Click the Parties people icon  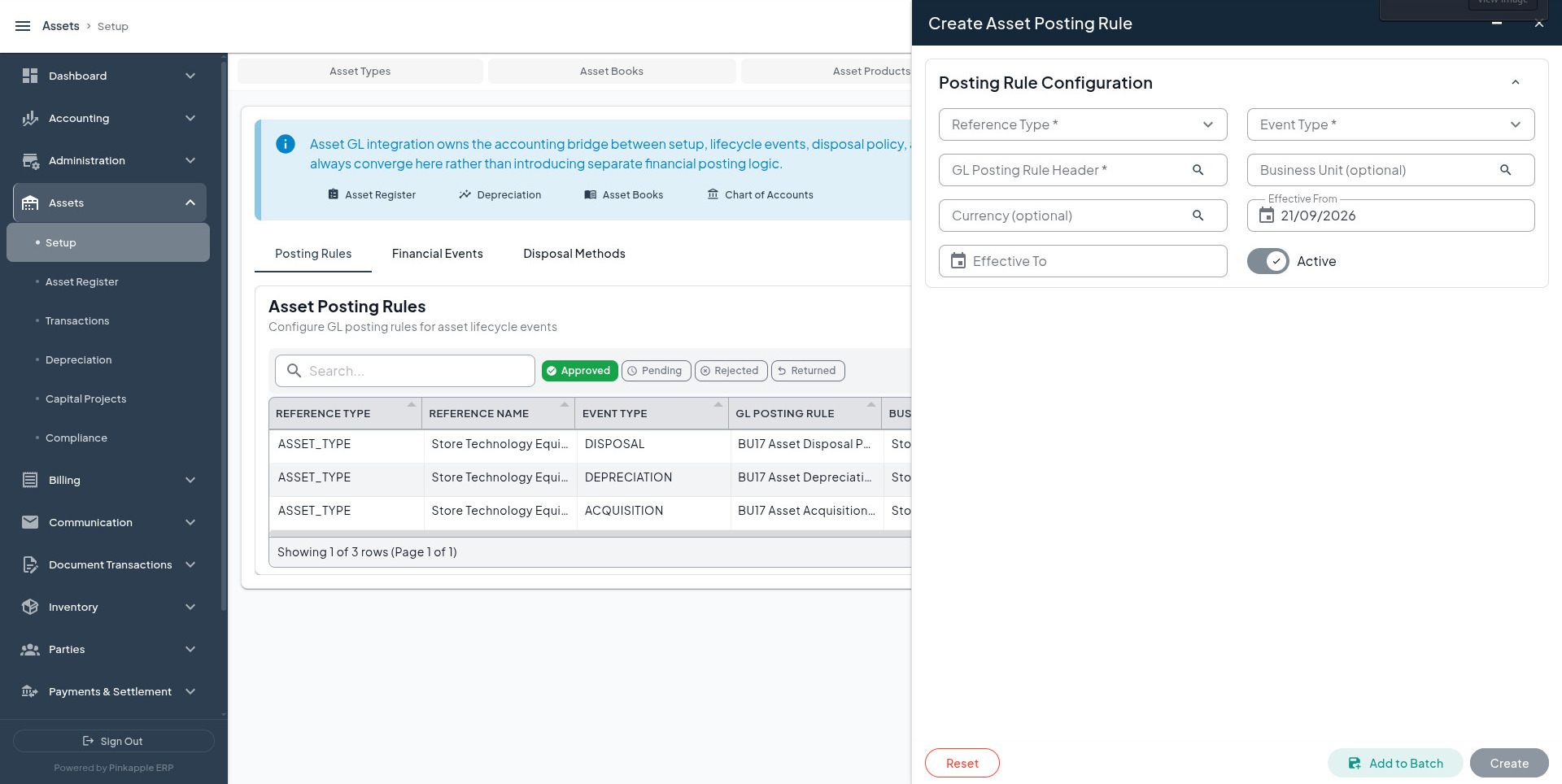pos(30,649)
